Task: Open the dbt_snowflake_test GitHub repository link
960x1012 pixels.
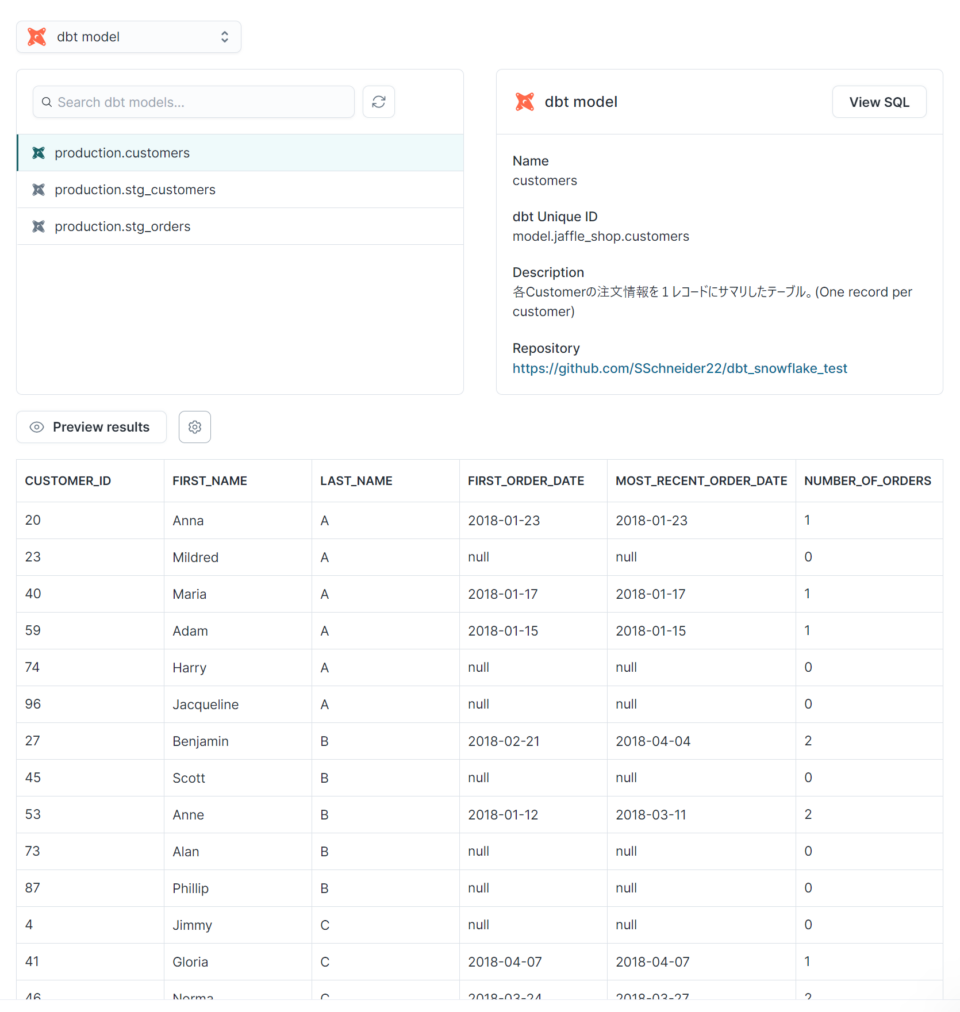Action: pos(679,368)
